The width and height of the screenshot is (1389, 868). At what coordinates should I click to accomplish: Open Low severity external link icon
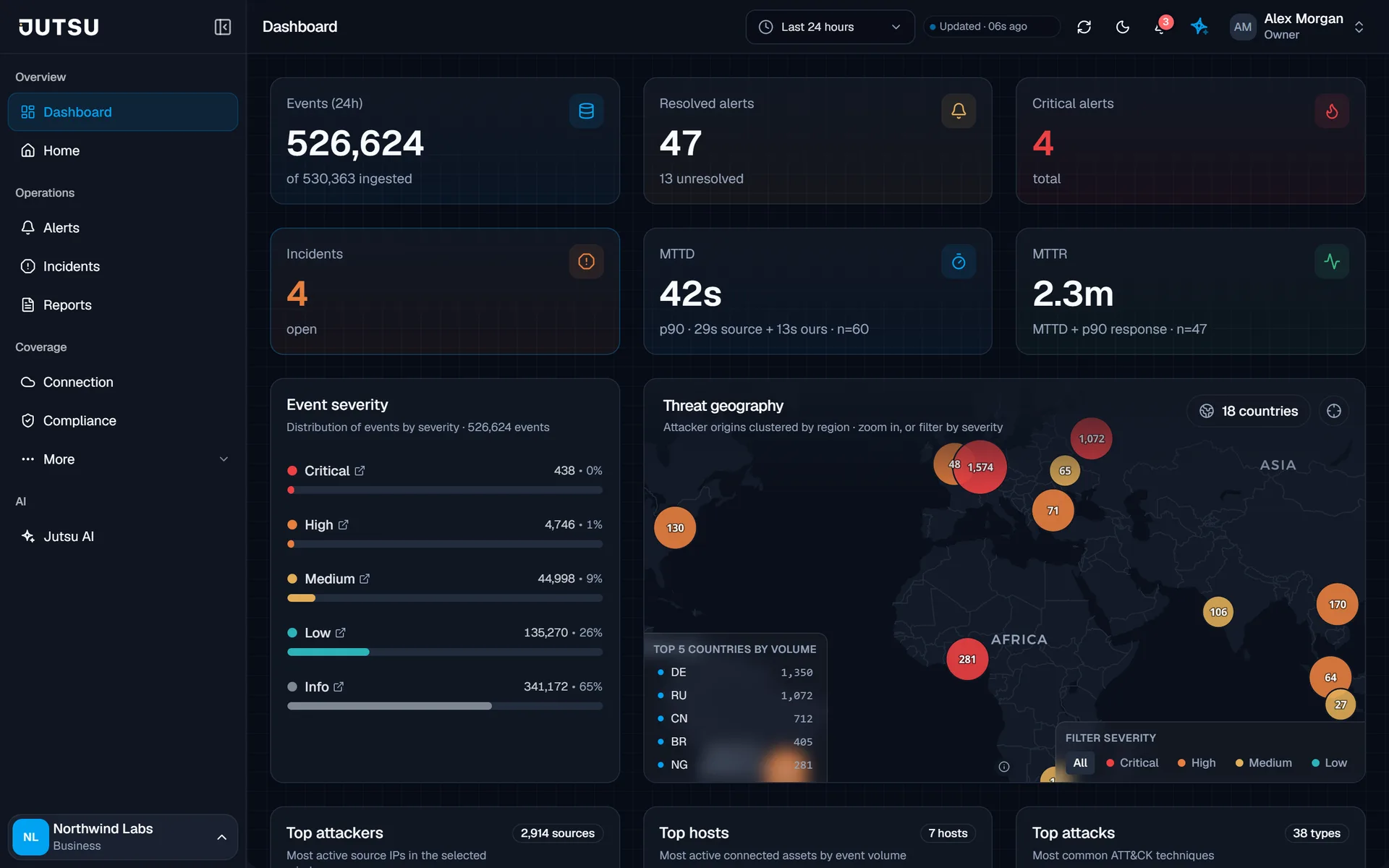[x=341, y=633]
